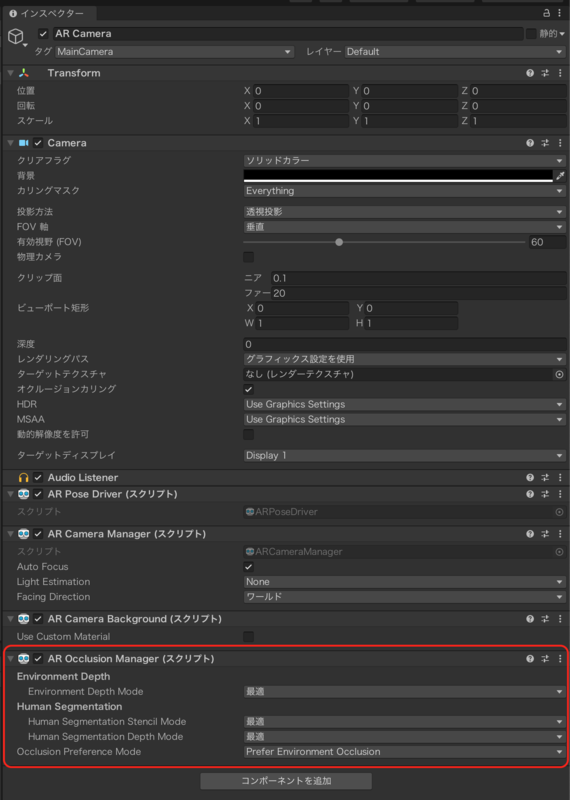Open the Transform help icon

pos(530,73)
